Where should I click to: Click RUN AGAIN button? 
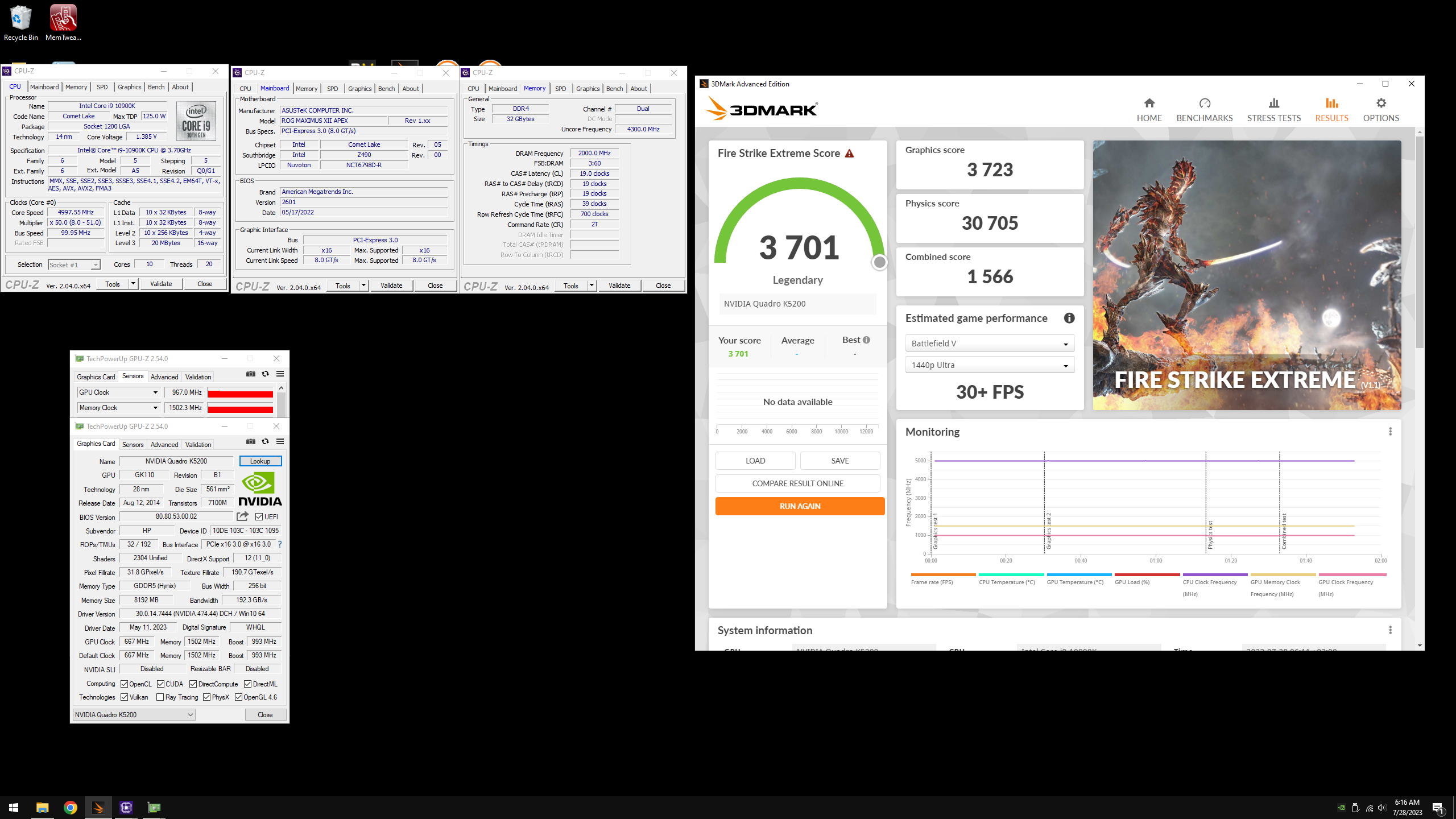[x=800, y=506]
